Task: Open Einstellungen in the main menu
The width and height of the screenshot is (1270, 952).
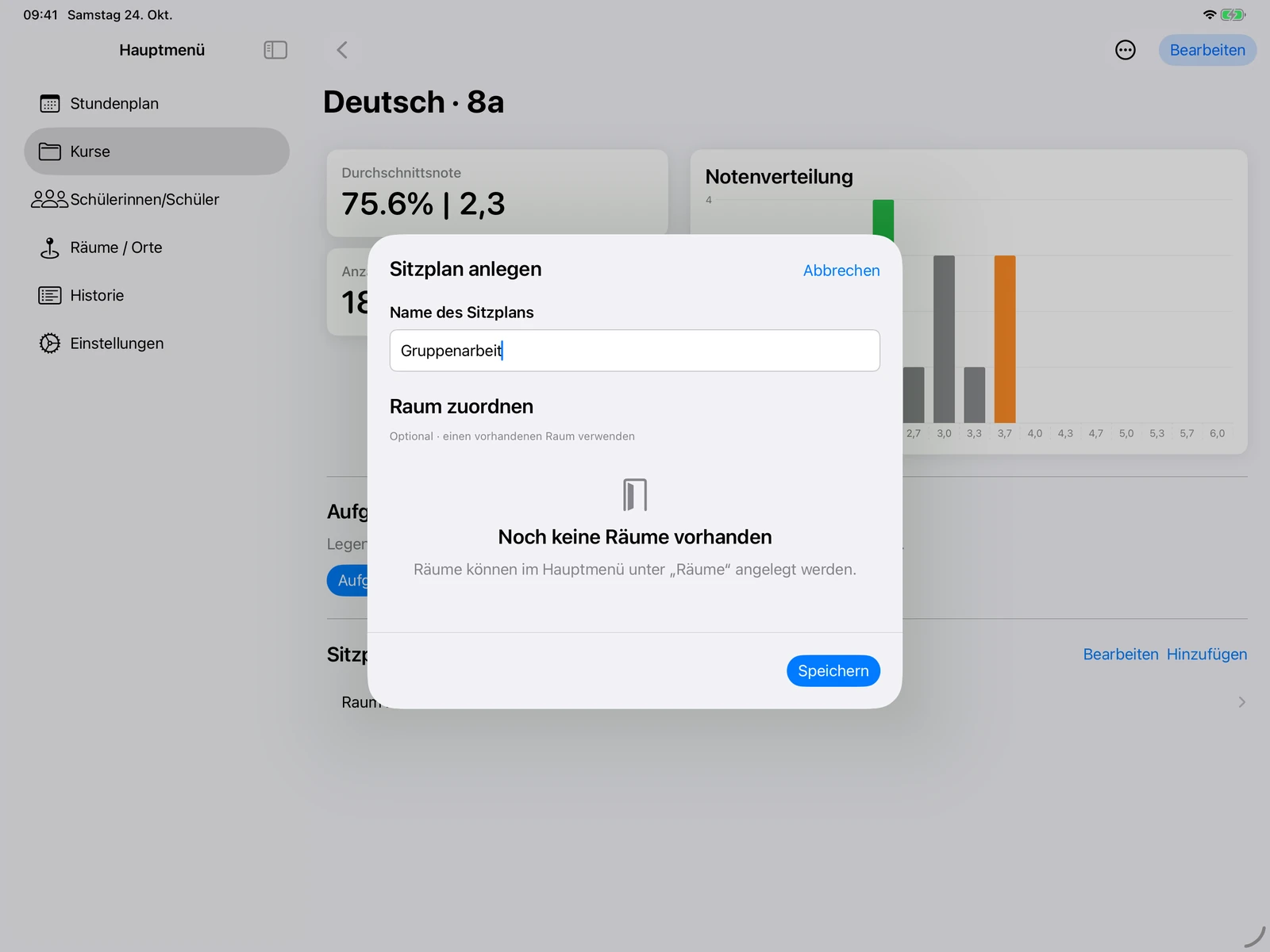Action: (156, 344)
